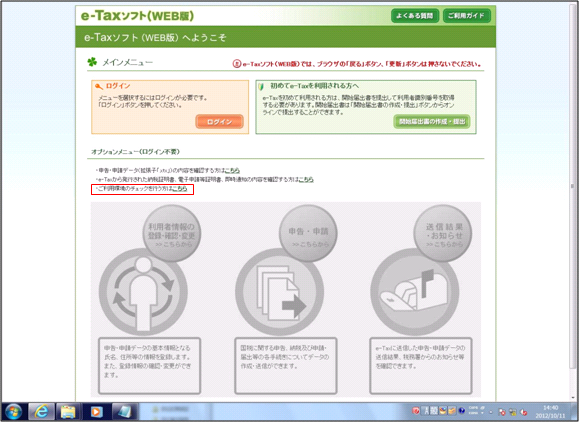Select the 送信結果・お知らせ circle button

pos(443,234)
